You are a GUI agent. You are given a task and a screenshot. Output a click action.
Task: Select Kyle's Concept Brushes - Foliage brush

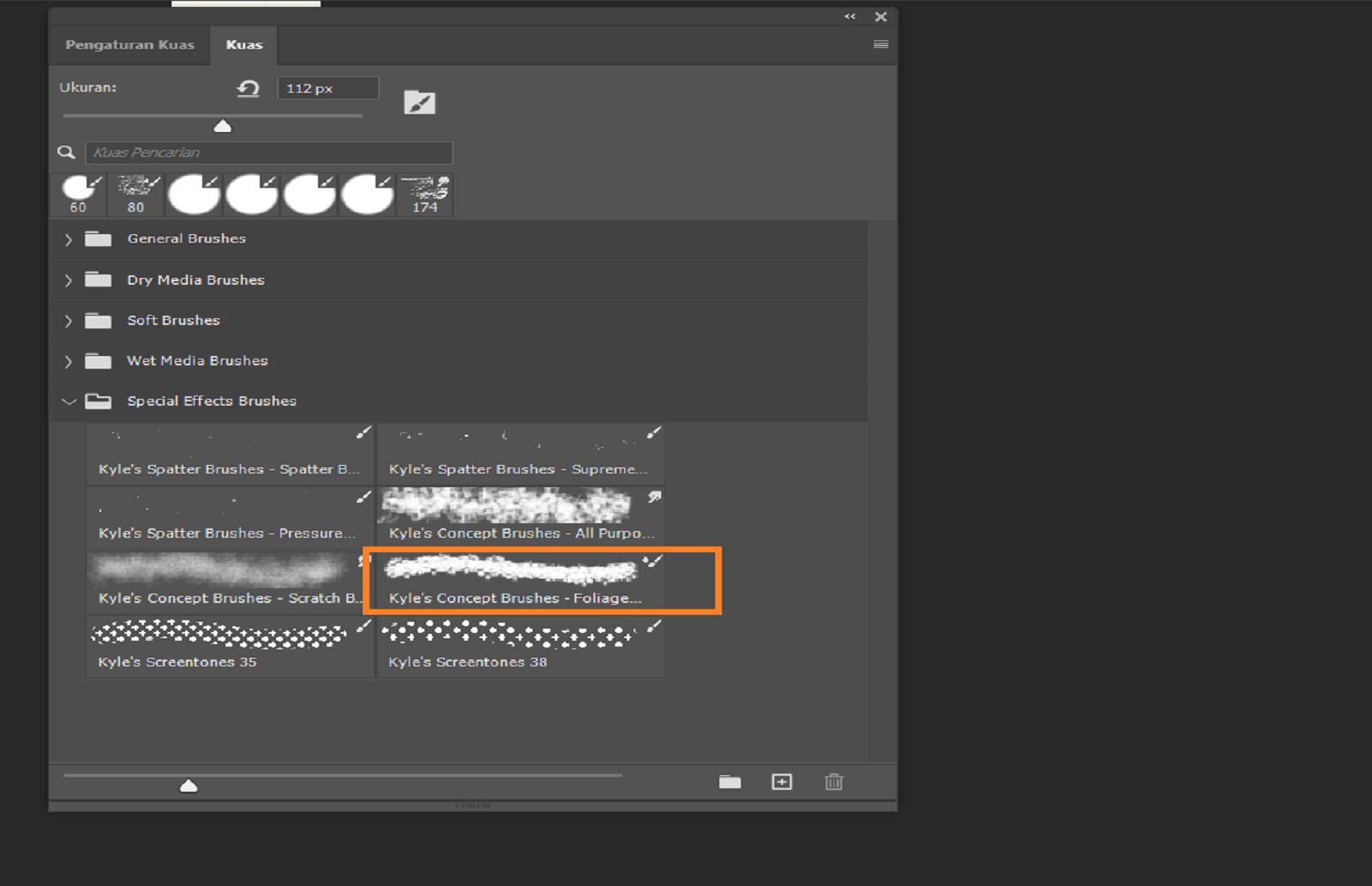pos(521,581)
